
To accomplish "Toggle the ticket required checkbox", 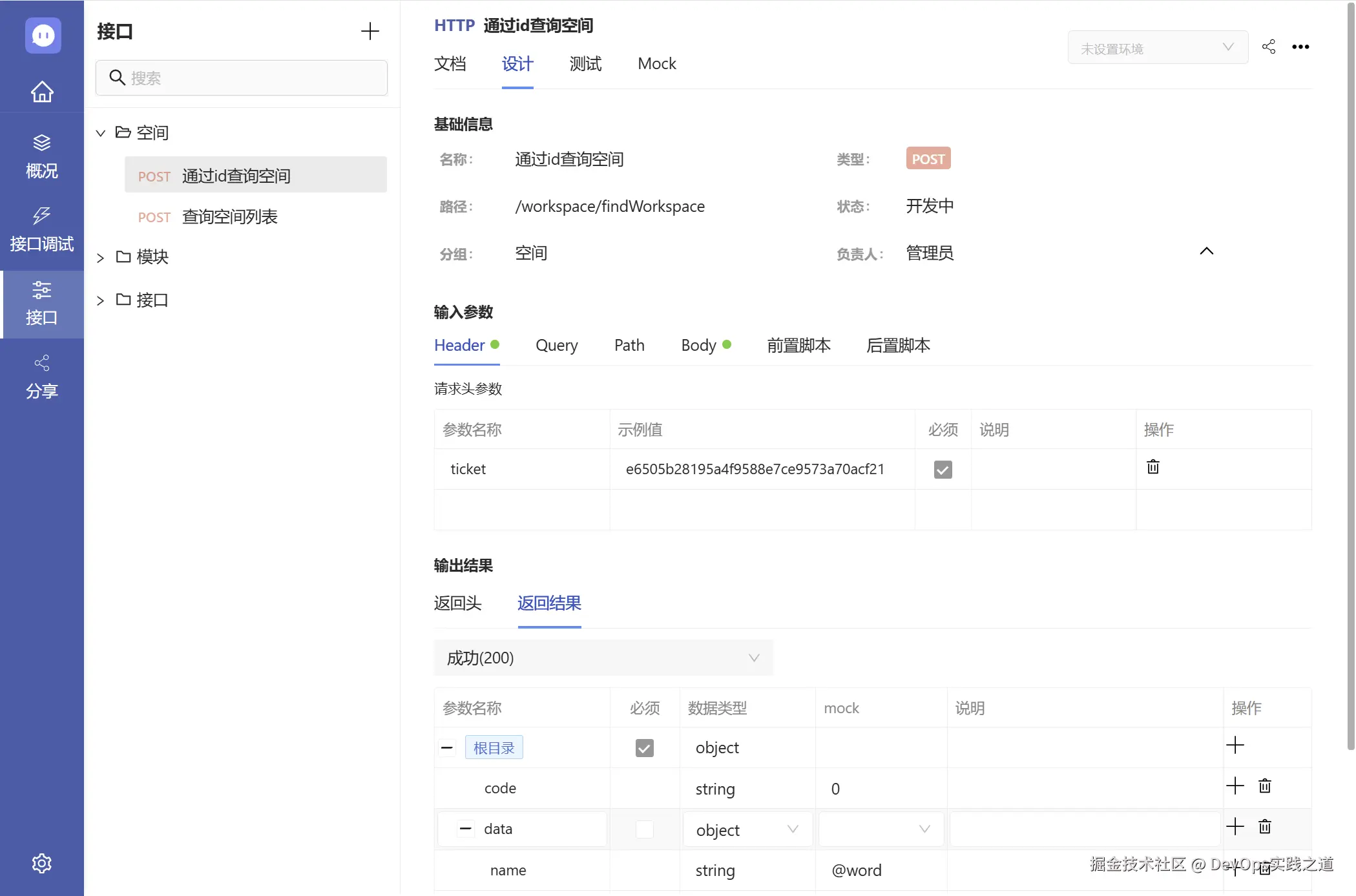I will [x=943, y=470].
